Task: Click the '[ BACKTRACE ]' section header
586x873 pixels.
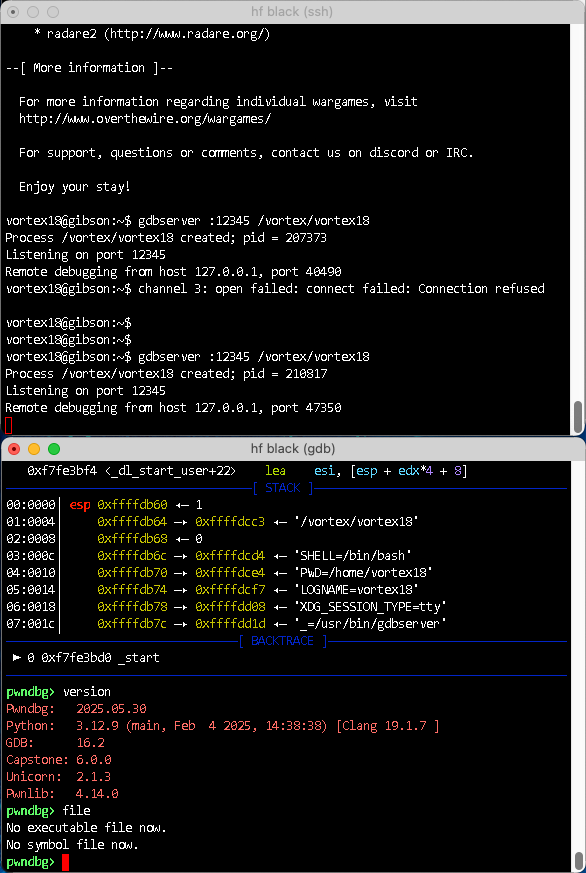Action: tap(283, 641)
